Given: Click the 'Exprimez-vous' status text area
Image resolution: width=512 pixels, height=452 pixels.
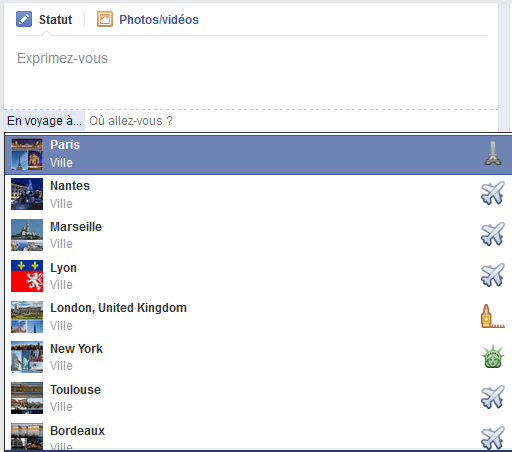Looking at the screenshot, I should (251, 72).
